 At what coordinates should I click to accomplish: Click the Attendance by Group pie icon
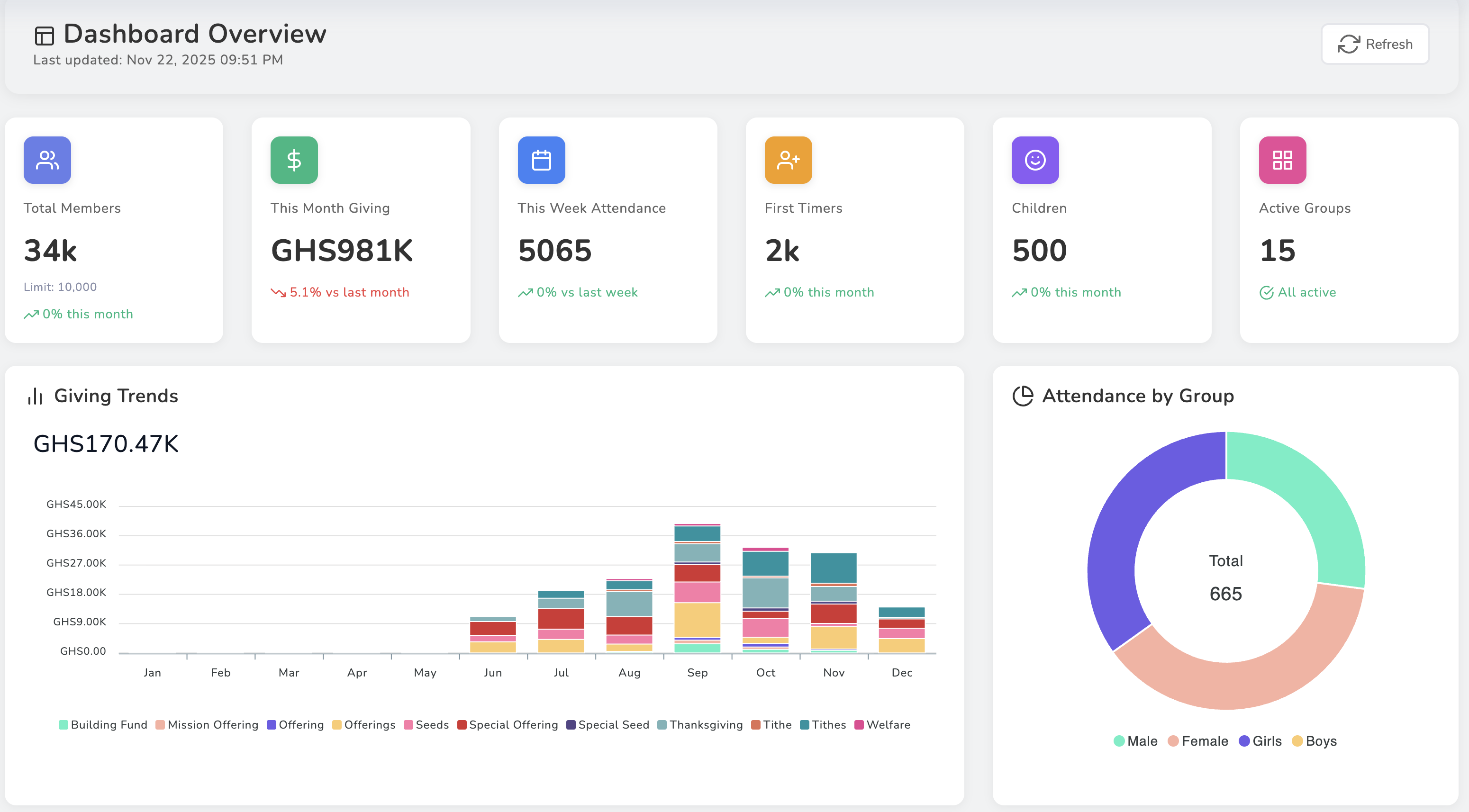(x=1023, y=397)
